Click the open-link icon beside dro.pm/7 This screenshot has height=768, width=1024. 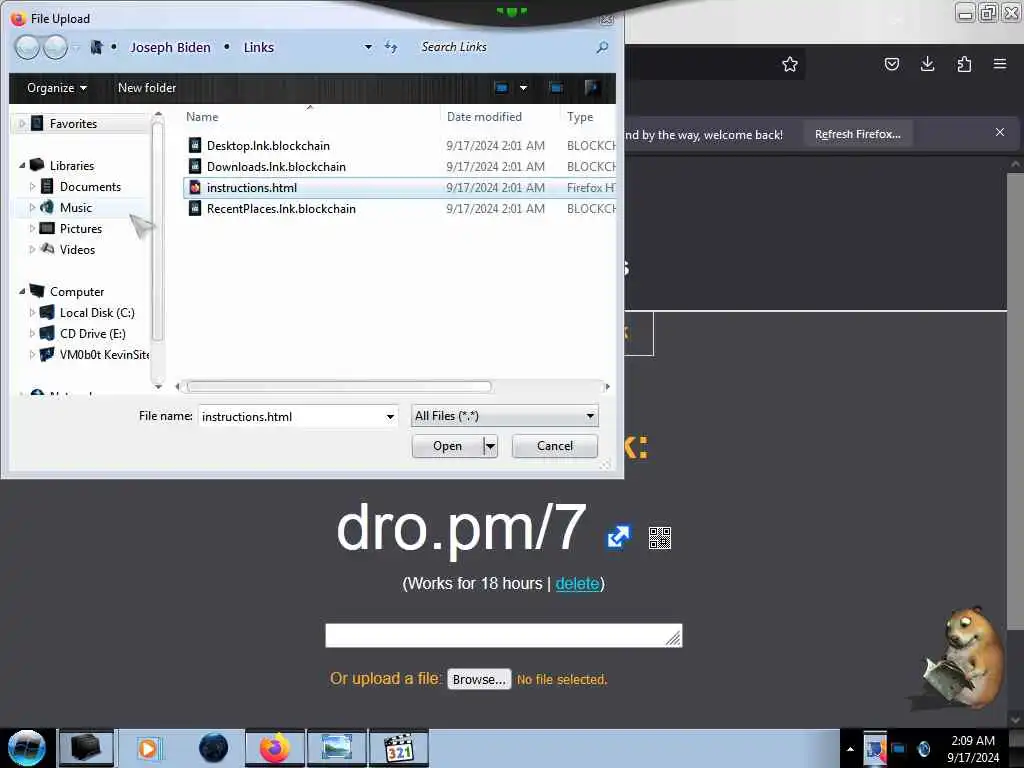618,537
